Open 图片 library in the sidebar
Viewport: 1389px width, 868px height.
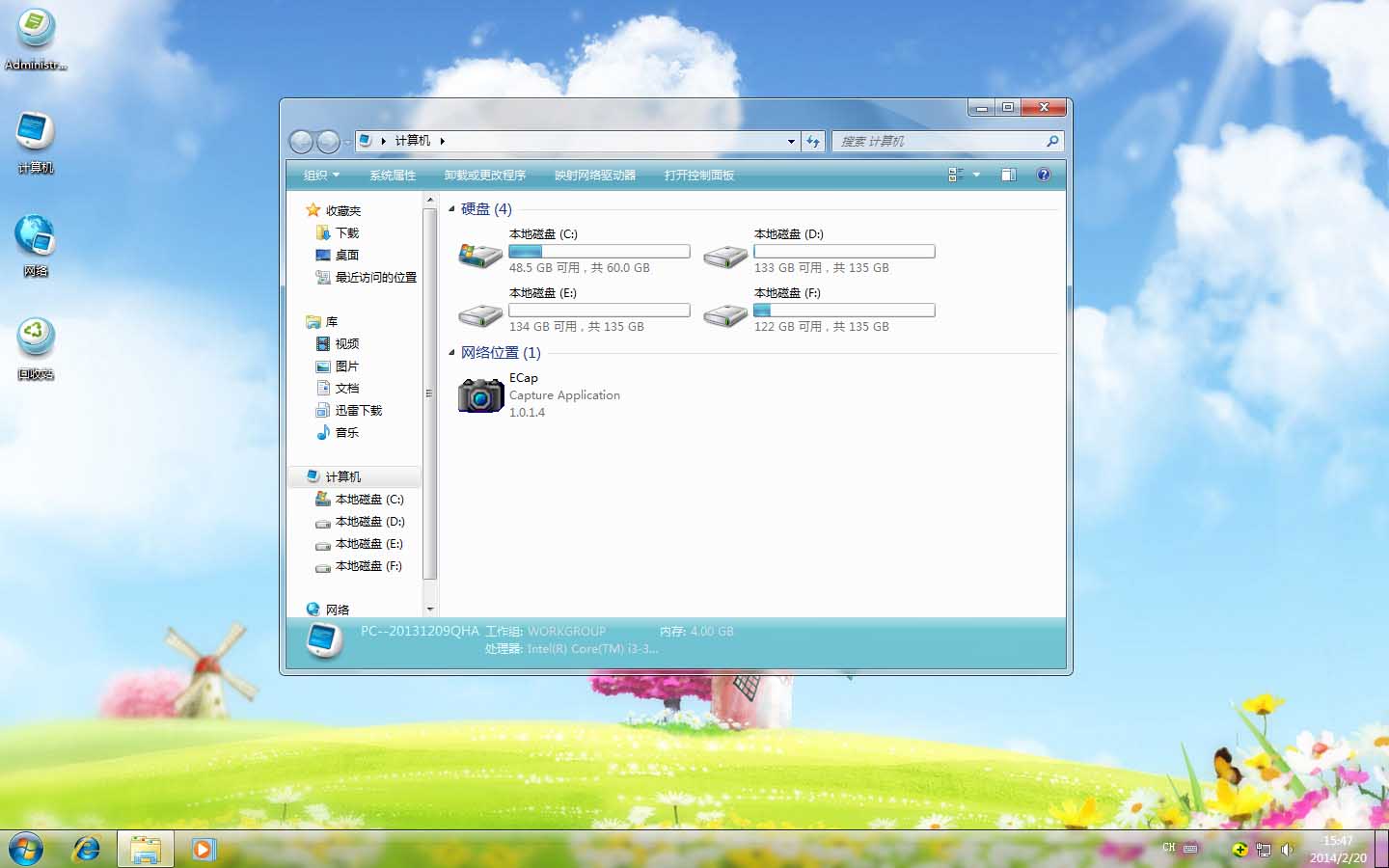pos(347,366)
